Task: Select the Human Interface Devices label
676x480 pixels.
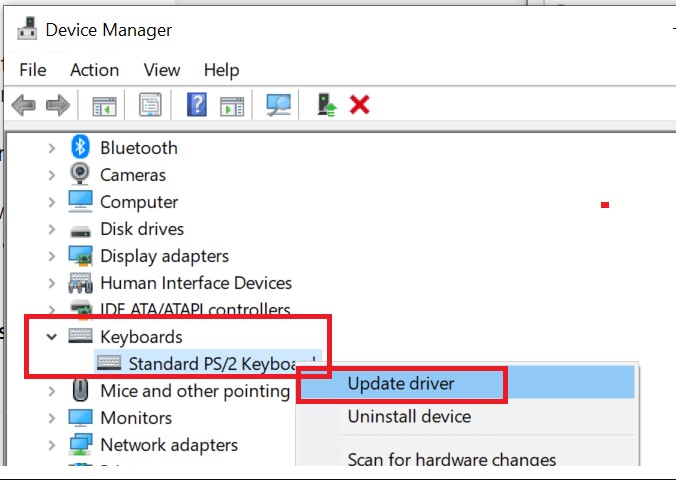Action: [196, 283]
